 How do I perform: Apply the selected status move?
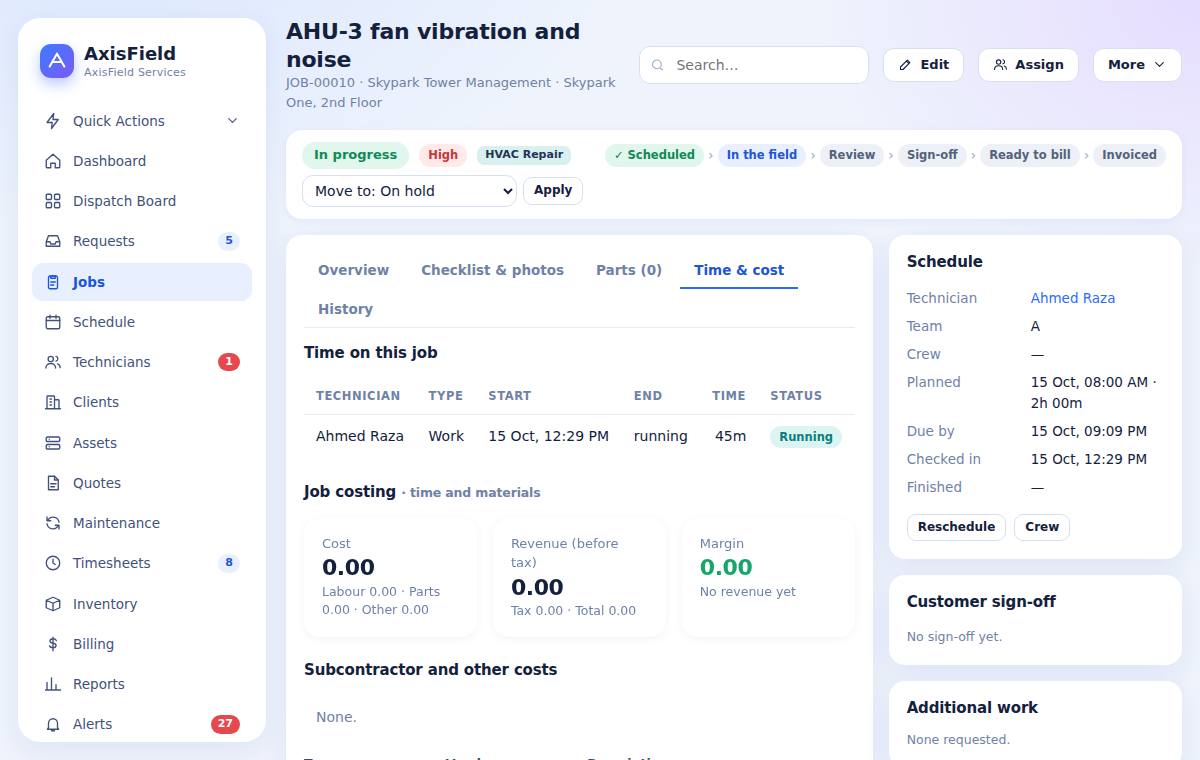(553, 190)
